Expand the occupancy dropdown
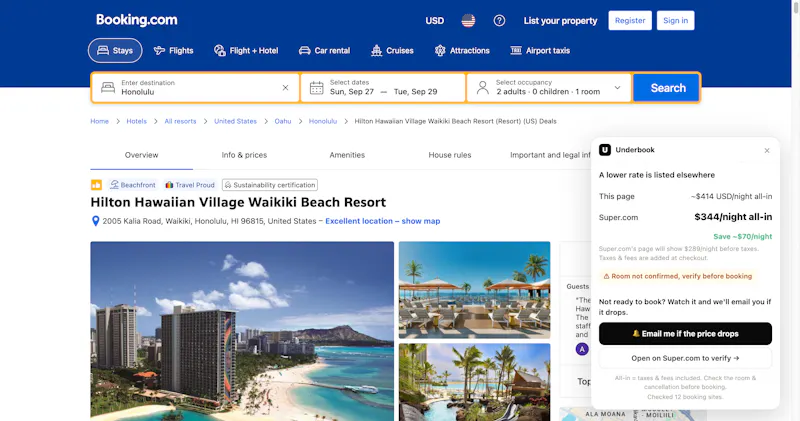This screenshot has height=421, width=800. coord(549,88)
